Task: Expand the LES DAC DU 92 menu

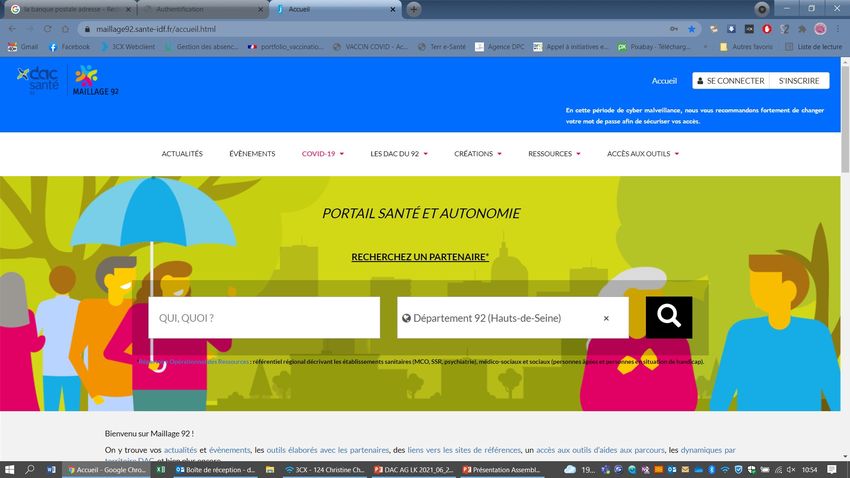Action: 399,154
